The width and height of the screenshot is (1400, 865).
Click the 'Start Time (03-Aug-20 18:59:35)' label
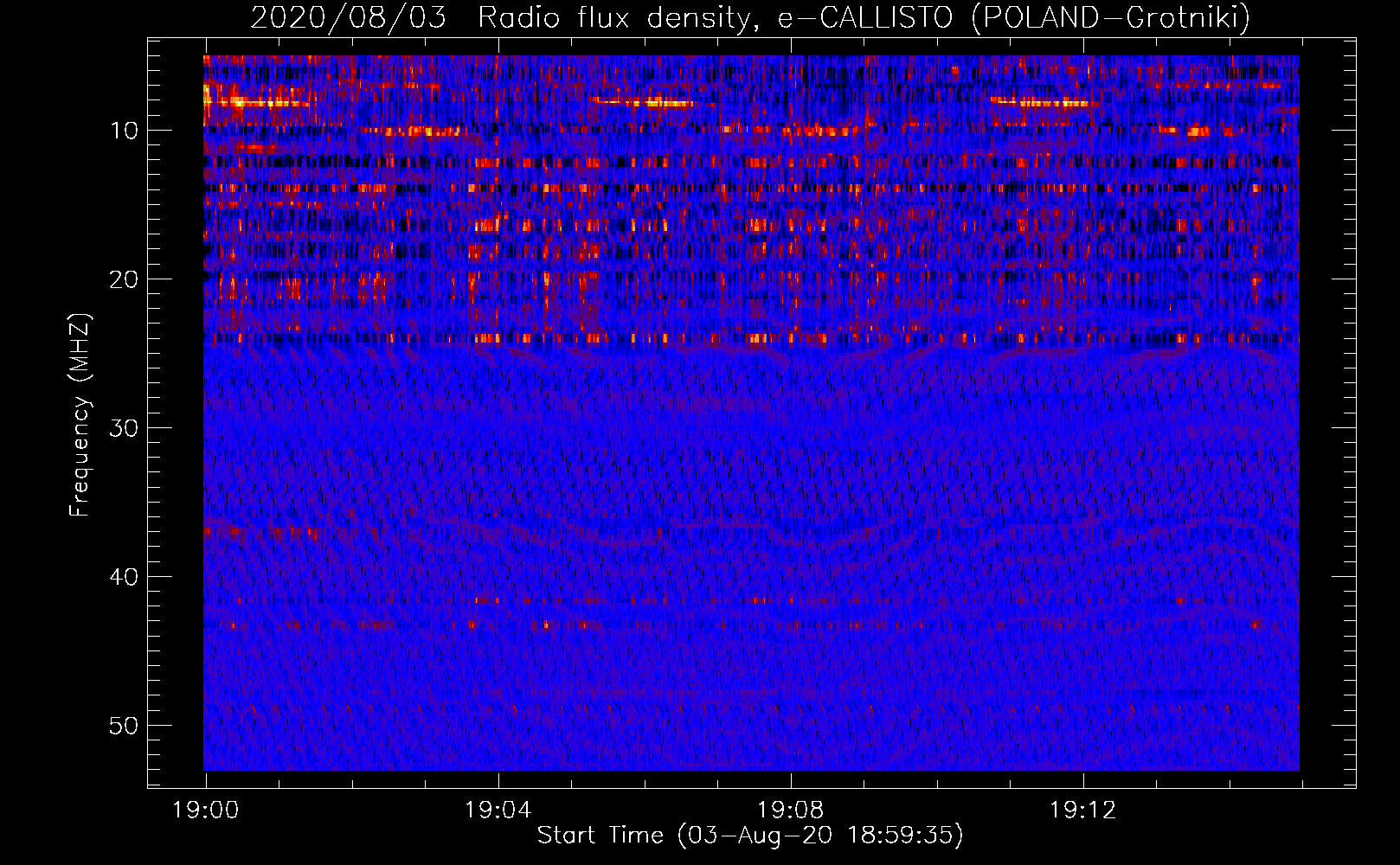click(x=750, y=835)
